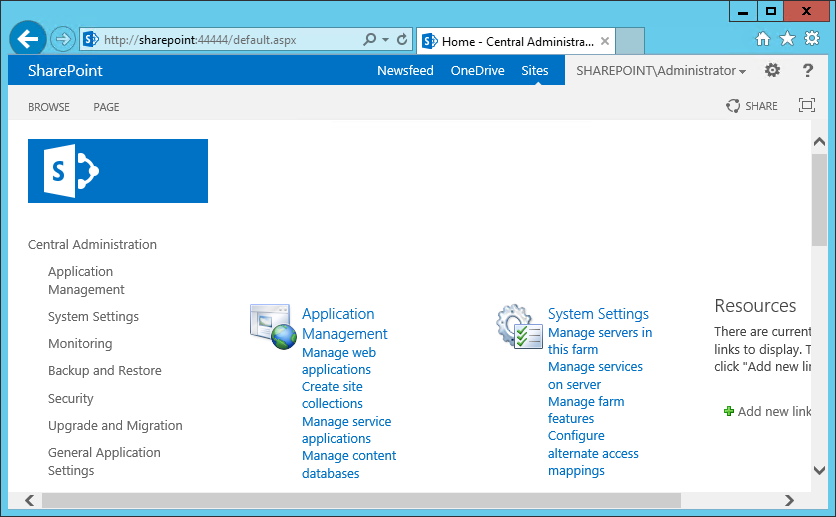Click the browser Back arrow button
This screenshot has height=517, width=836.
click(x=28, y=38)
